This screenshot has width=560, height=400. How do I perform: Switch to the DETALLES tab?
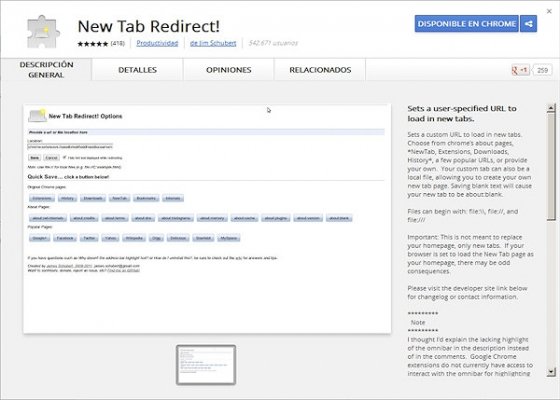click(x=138, y=70)
